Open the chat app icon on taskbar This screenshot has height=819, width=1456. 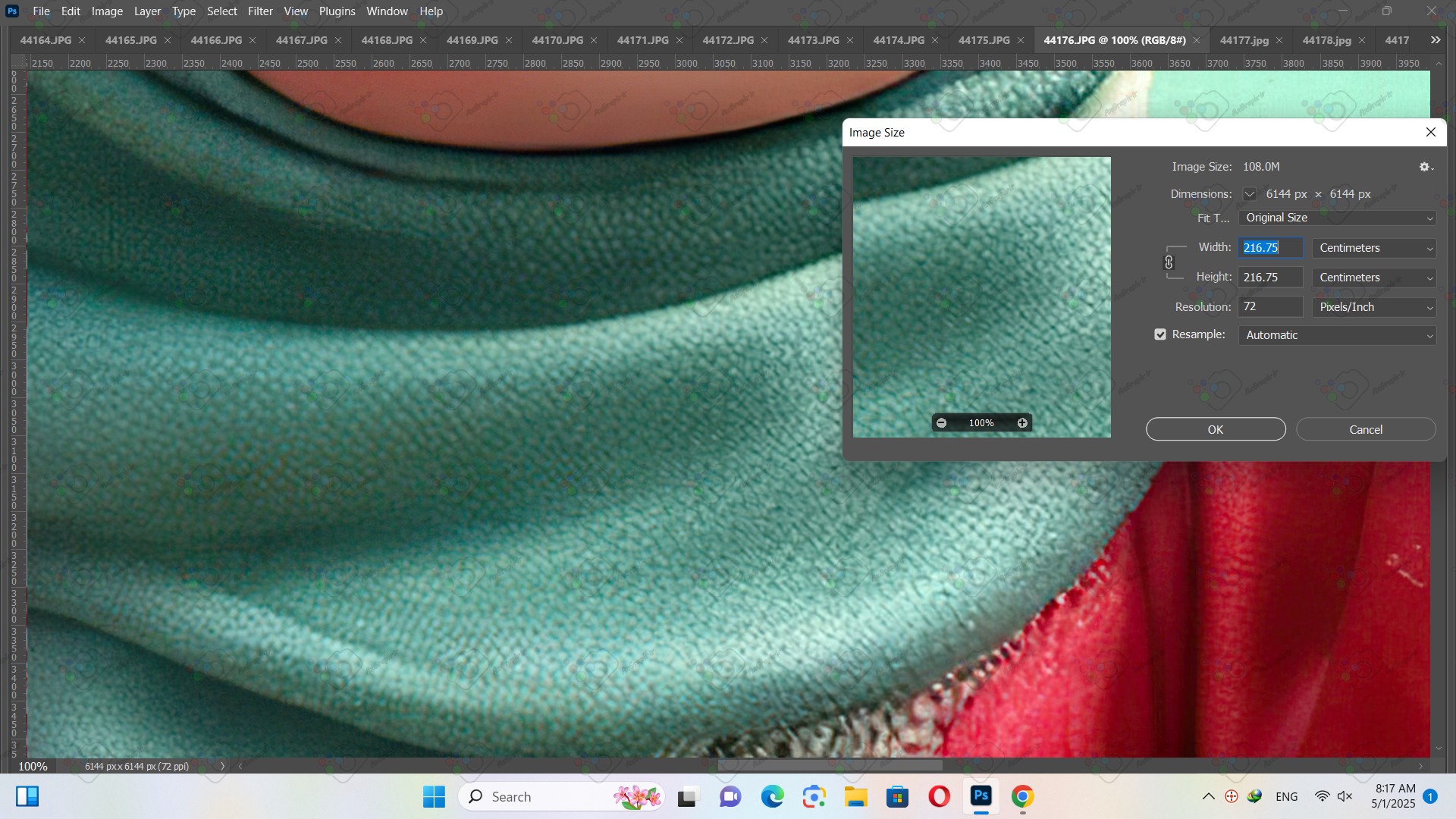coord(730,796)
